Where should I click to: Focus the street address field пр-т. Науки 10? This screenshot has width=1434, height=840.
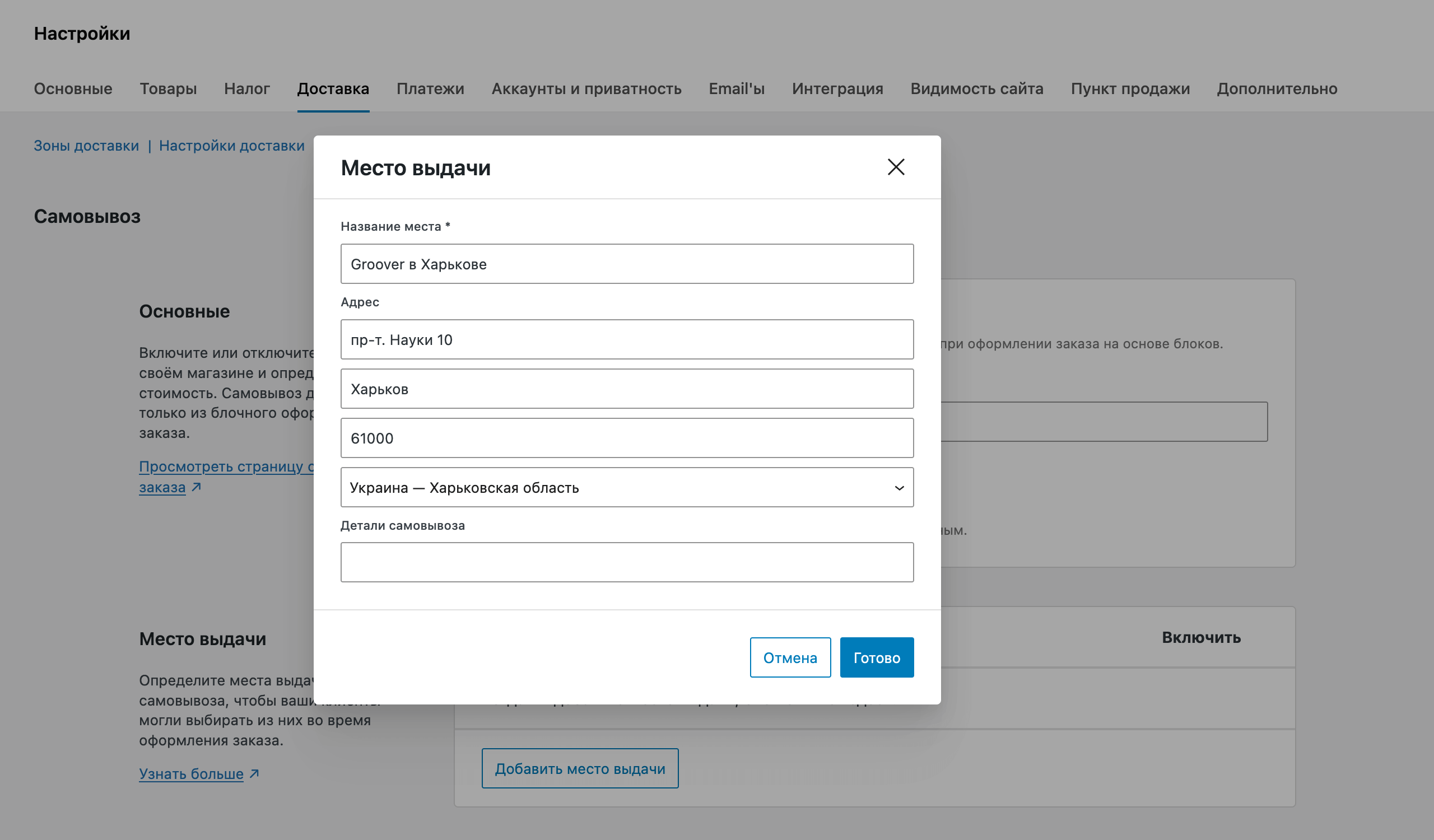click(x=626, y=339)
